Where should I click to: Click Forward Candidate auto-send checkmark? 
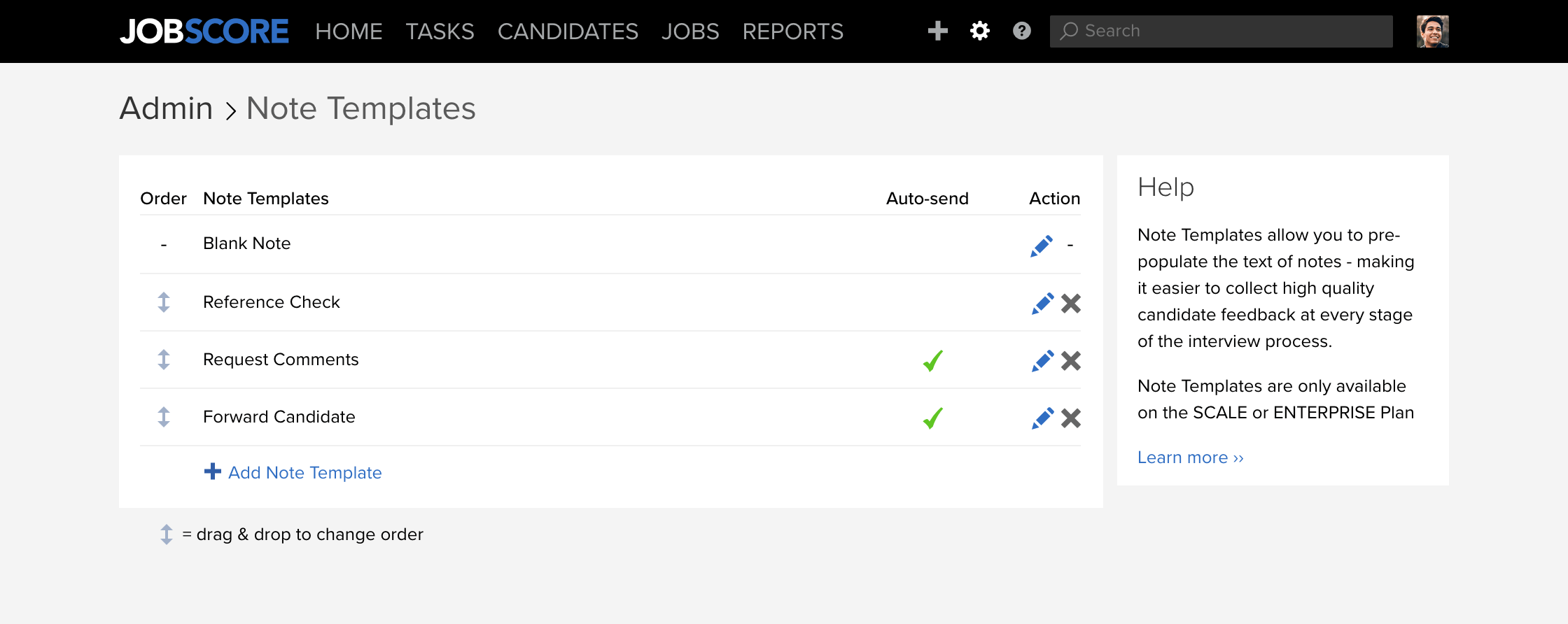pyautogui.click(x=933, y=418)
